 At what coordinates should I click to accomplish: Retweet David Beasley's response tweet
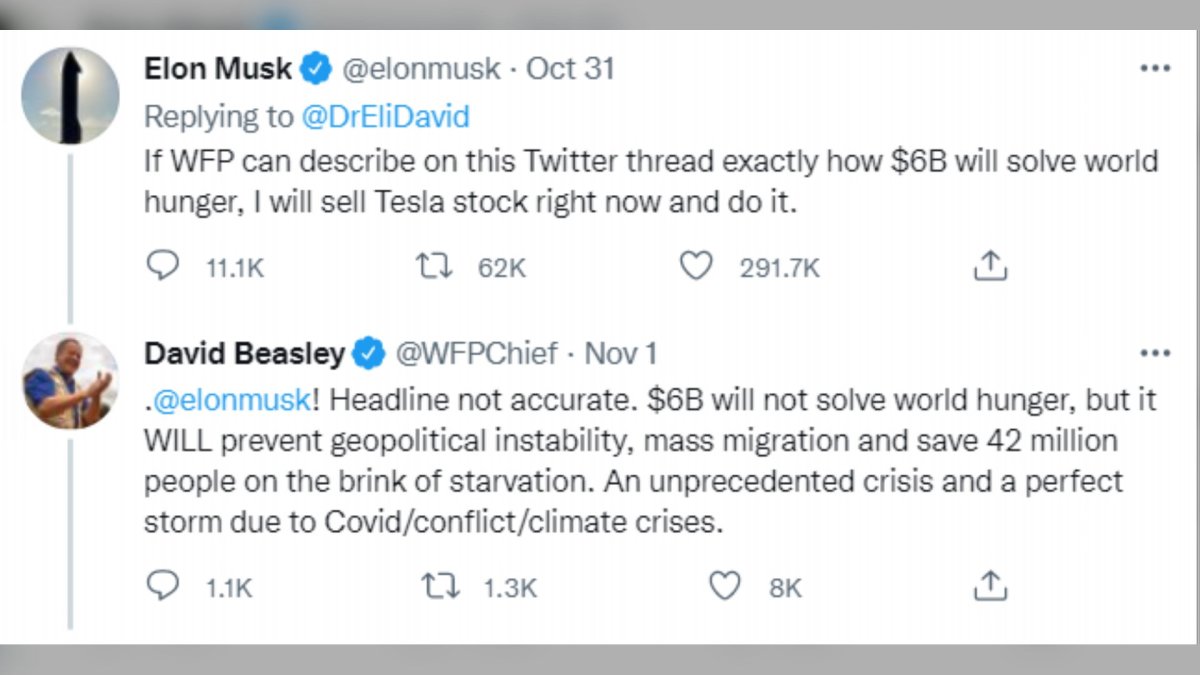(441, 587)
